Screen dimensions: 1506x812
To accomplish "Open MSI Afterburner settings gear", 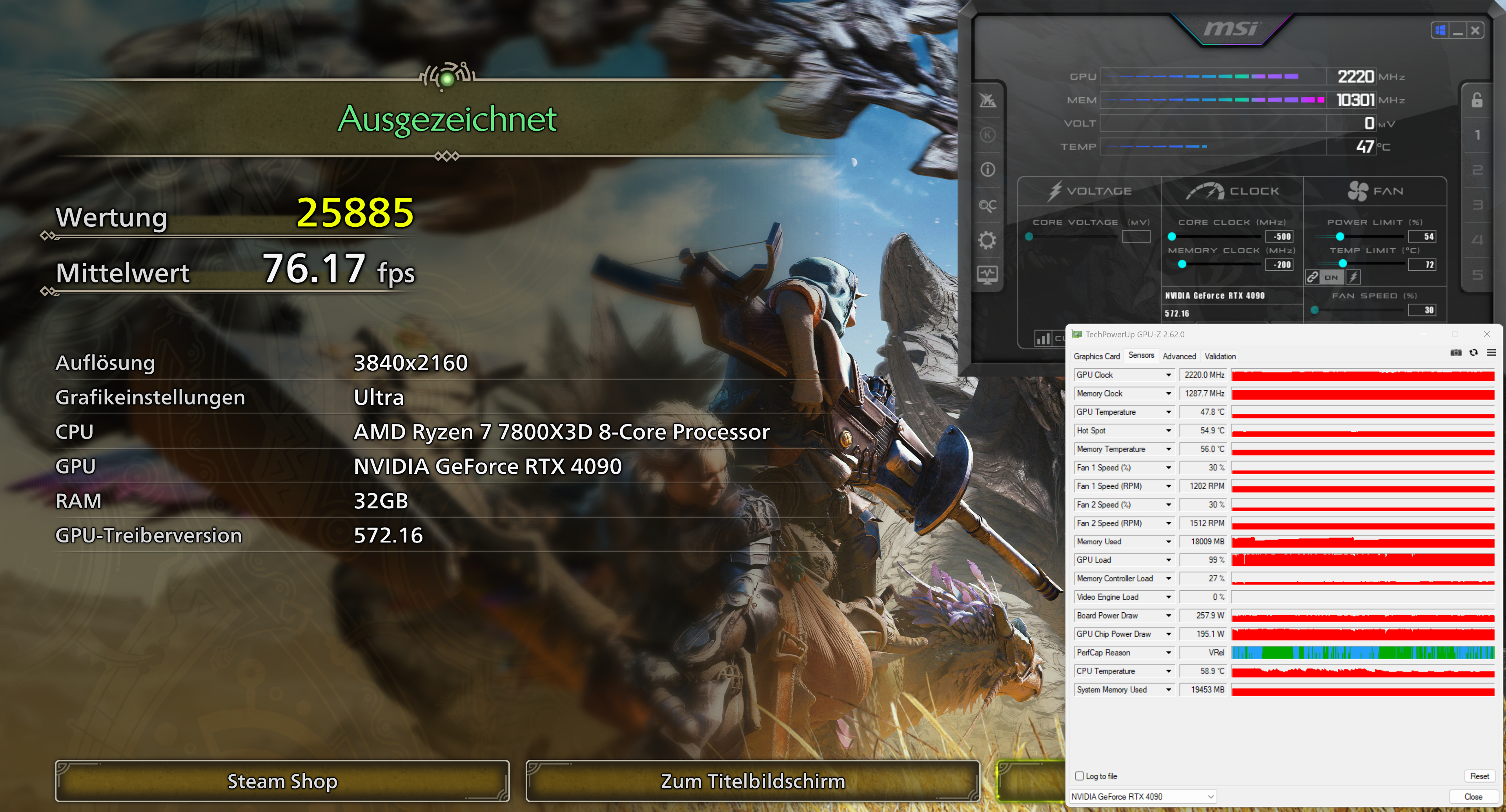I will [987, 240].
